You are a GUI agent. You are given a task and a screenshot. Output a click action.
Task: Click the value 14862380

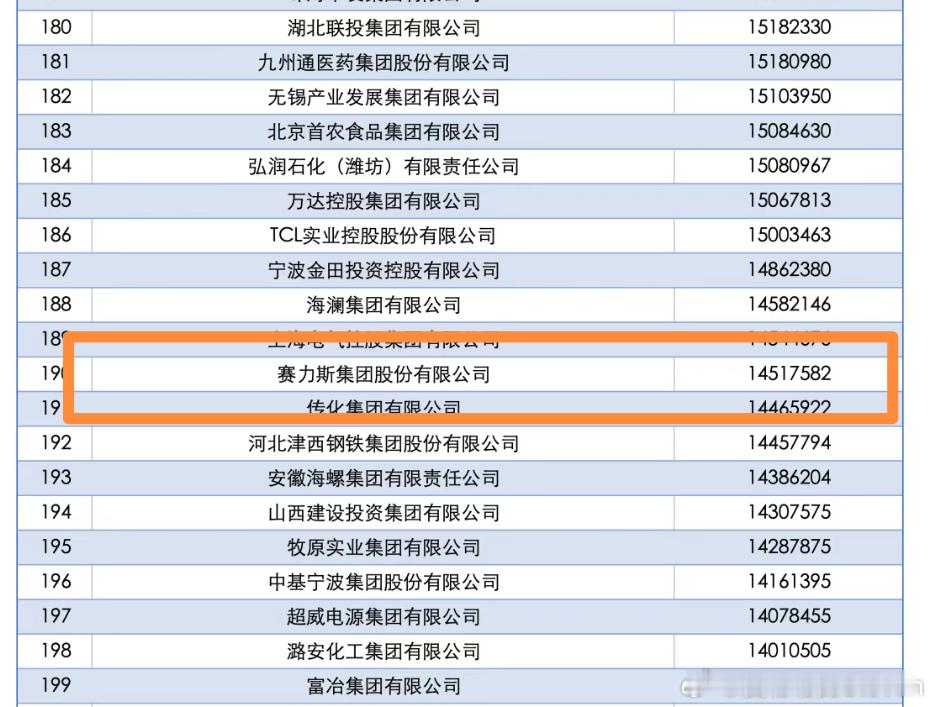click(789, 270)
